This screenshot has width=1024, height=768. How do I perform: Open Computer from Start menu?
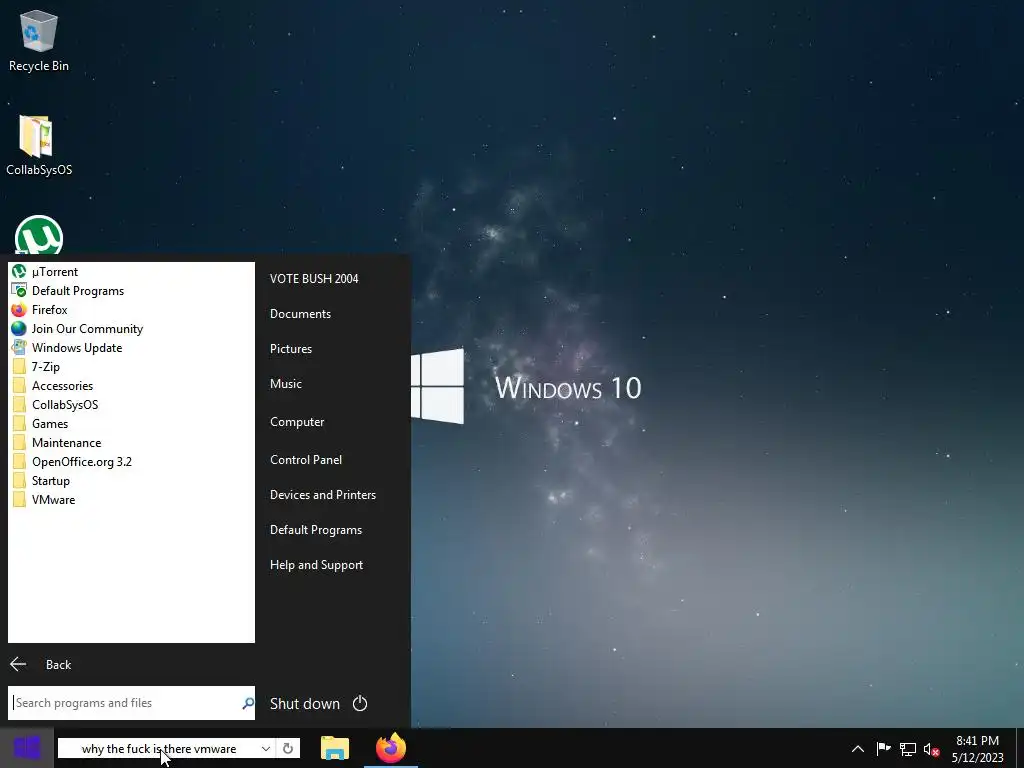297,422
